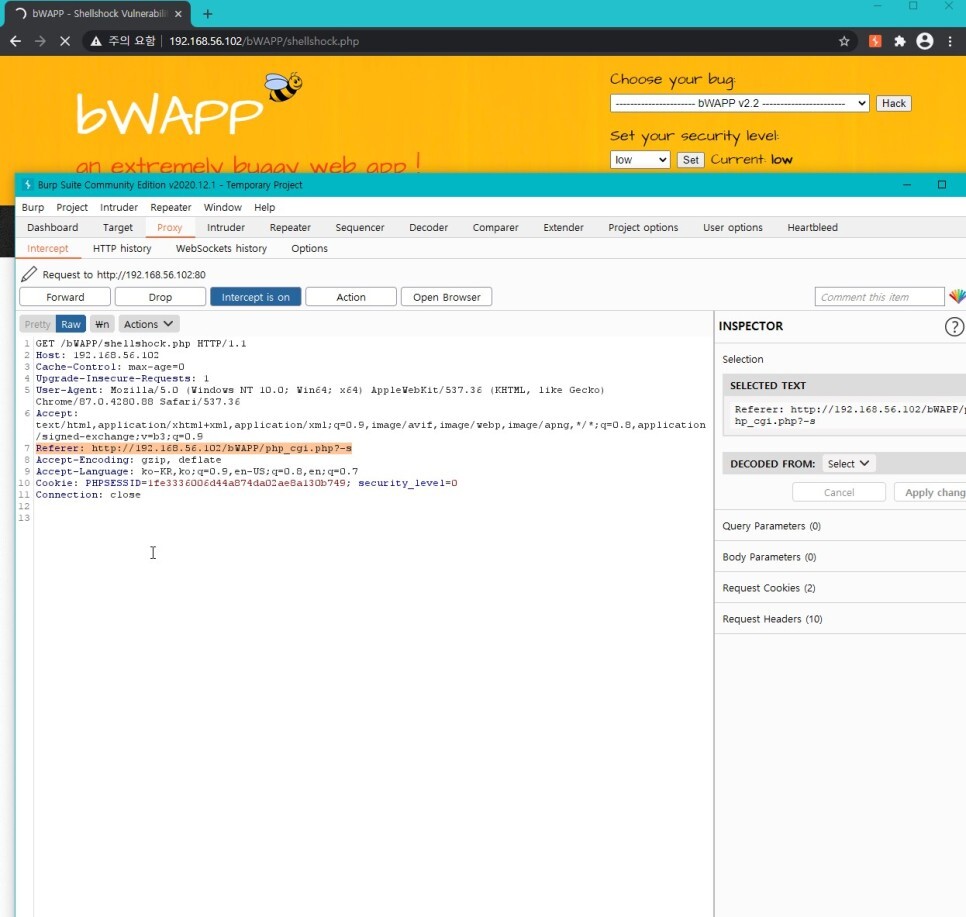Open HTTP history sub-tab

click(x=122, y=248)
